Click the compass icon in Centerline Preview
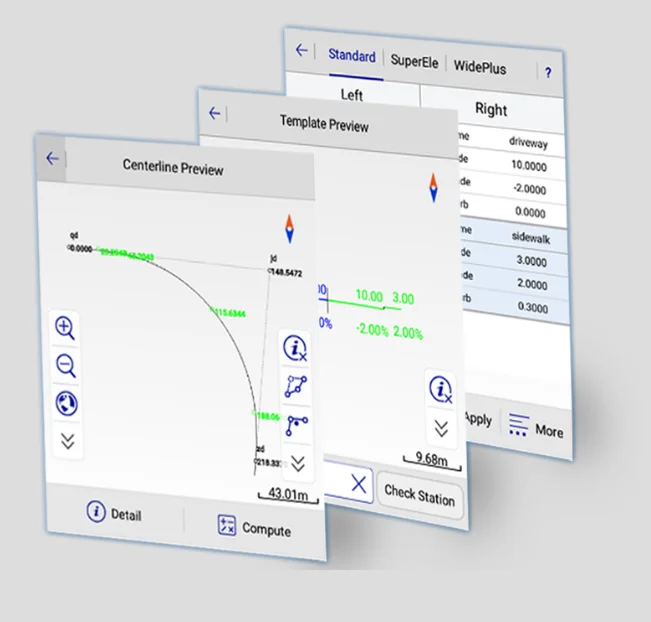 (289, 229)
